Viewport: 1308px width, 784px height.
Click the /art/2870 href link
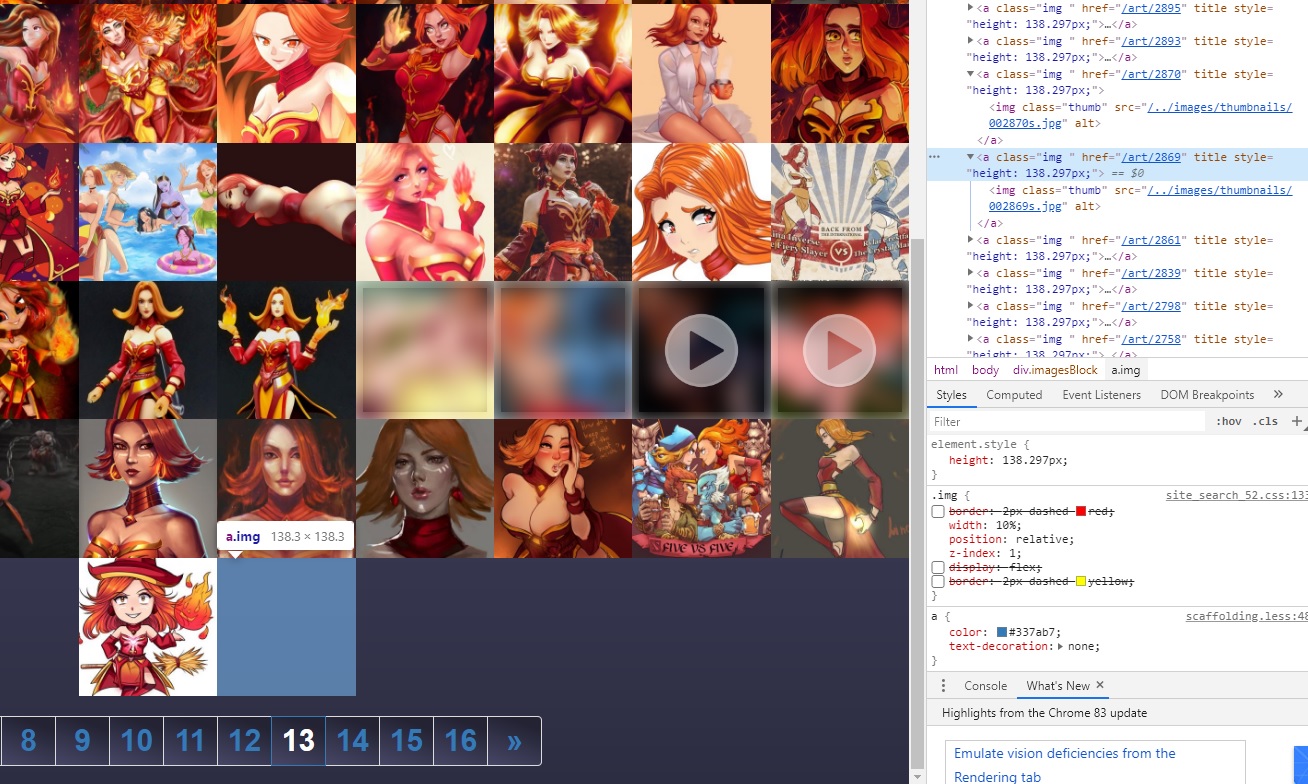tap(1153, 74)
